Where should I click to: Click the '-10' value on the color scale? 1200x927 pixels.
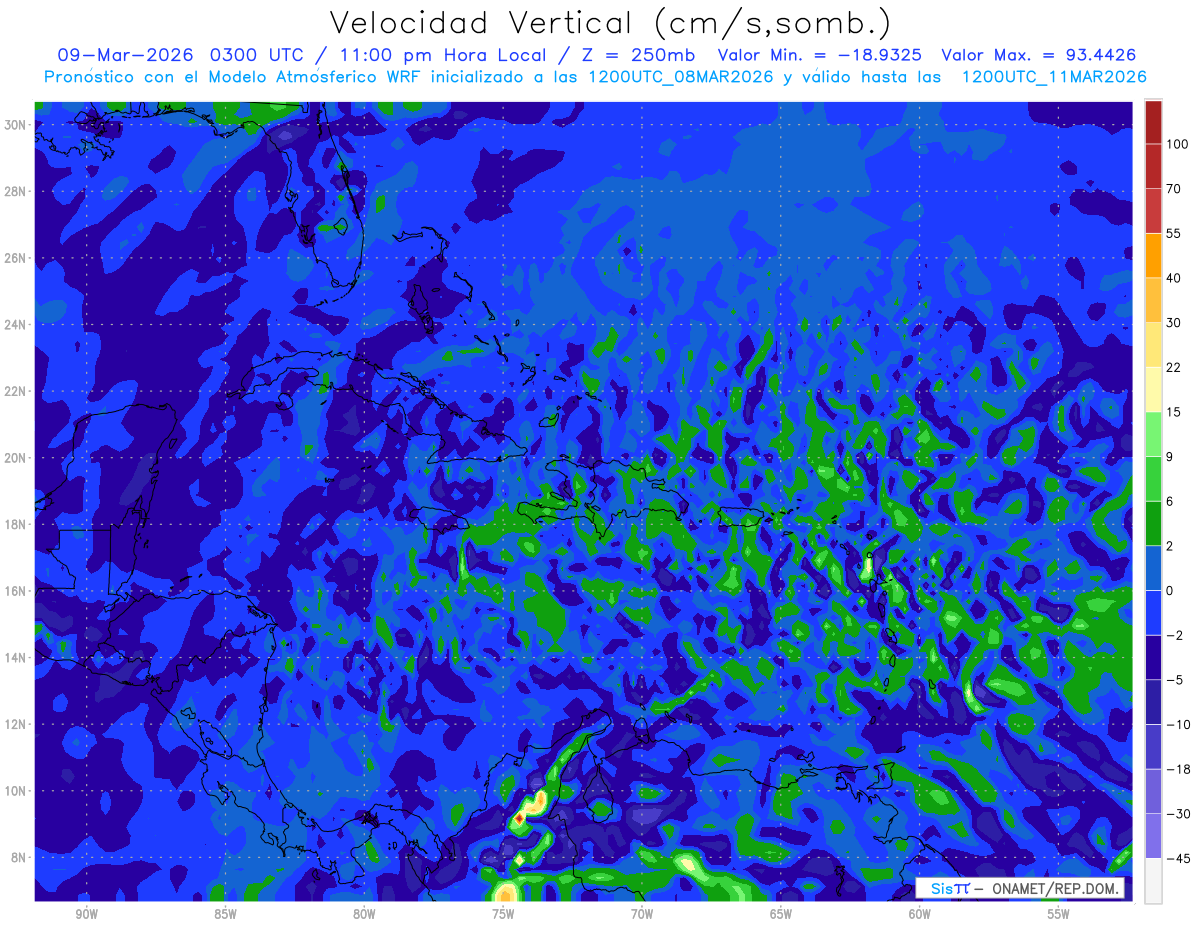(x=1178, y=724)
